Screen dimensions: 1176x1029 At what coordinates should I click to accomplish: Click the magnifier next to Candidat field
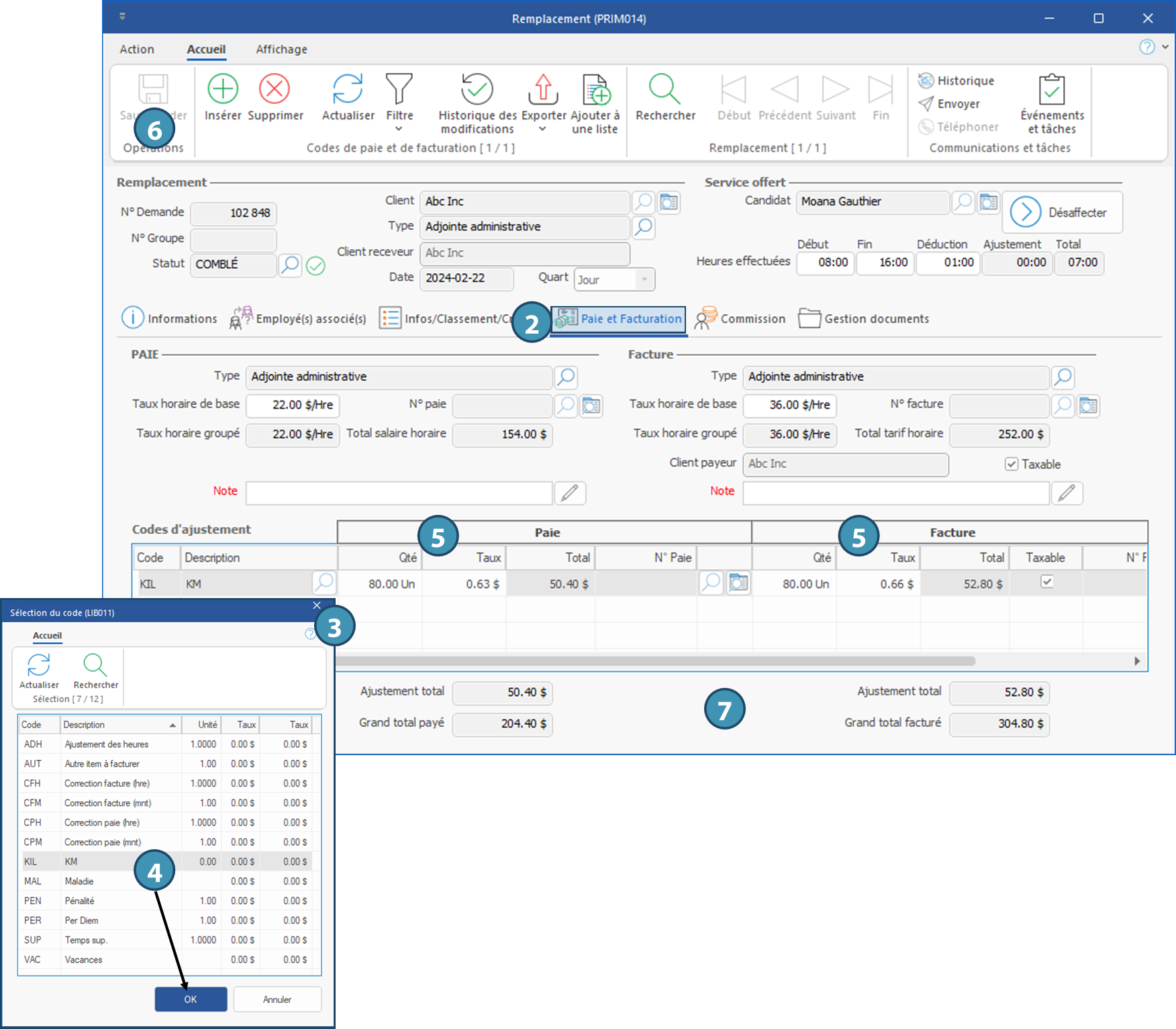click(x=963, y=202)
